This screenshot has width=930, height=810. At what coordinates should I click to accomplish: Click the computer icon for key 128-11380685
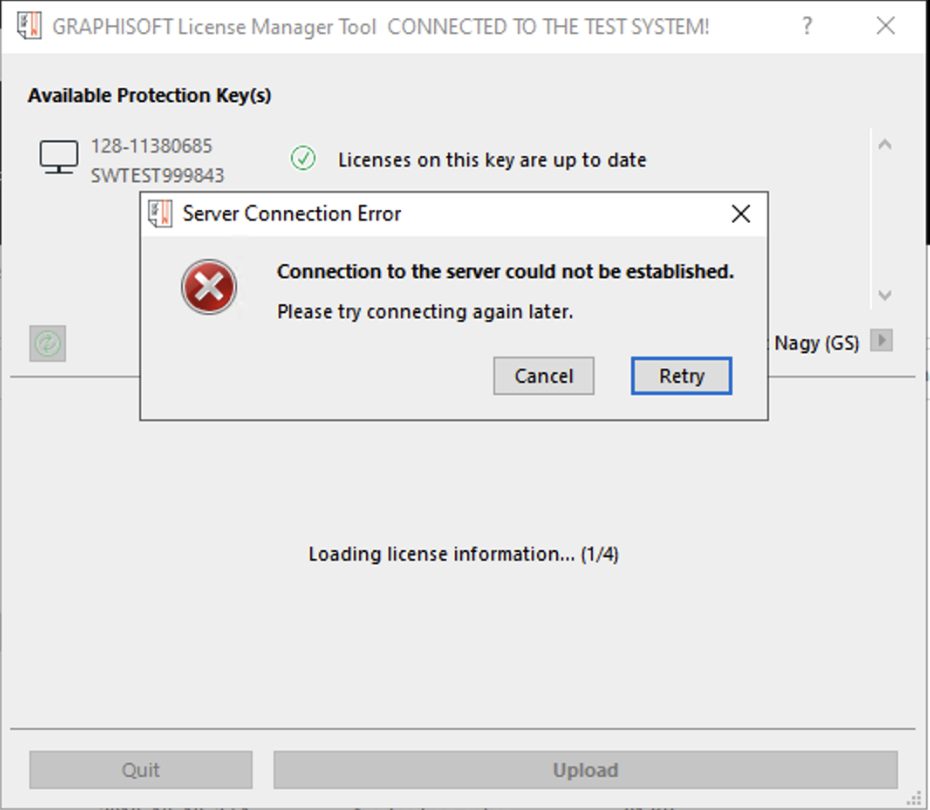pyautogui.click(x=59, y=157)
